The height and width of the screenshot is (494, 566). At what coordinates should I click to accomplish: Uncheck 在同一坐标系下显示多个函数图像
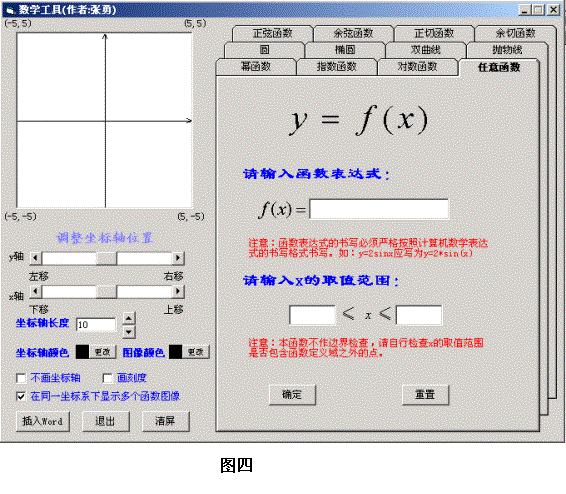[21, 397]
